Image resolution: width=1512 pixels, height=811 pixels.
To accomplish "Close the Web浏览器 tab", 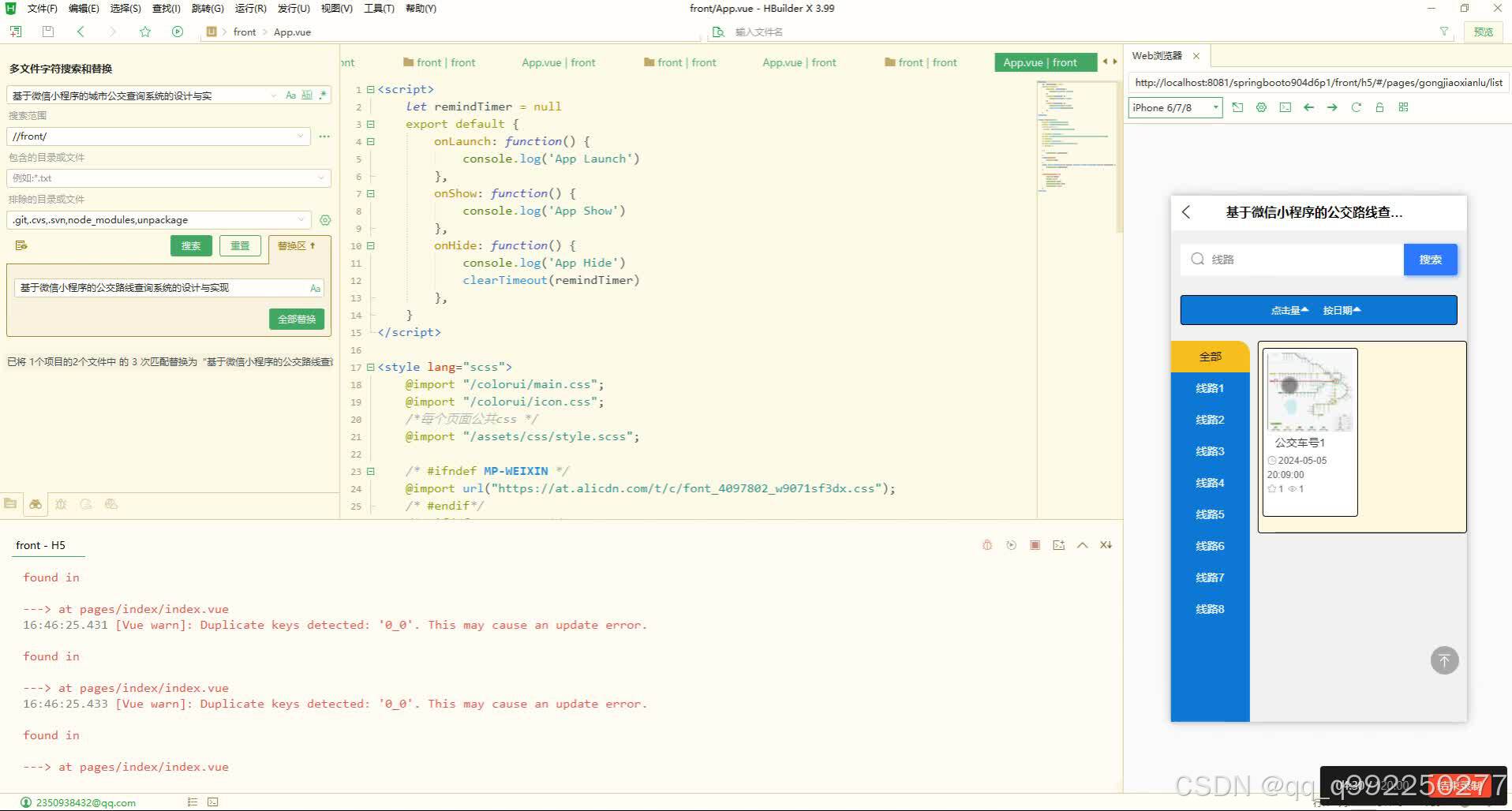I will (x=1196, y=56).
